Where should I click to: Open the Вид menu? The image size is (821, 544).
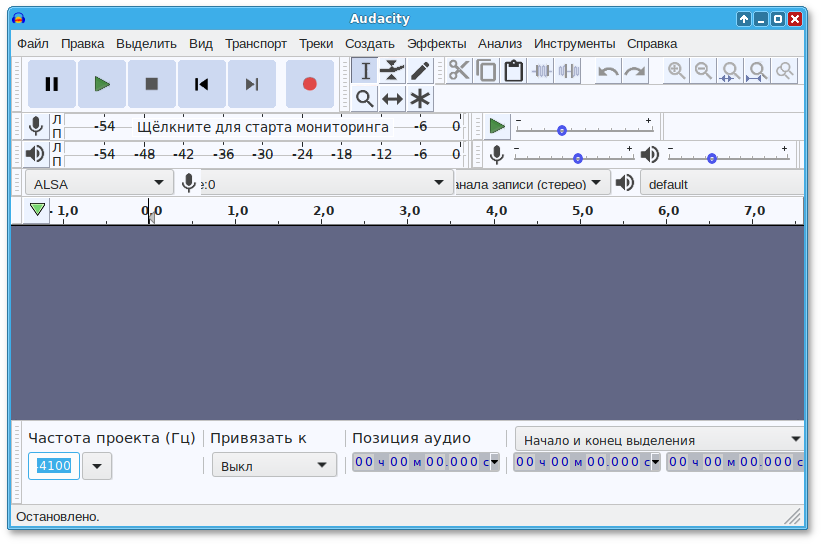[201, 43]
